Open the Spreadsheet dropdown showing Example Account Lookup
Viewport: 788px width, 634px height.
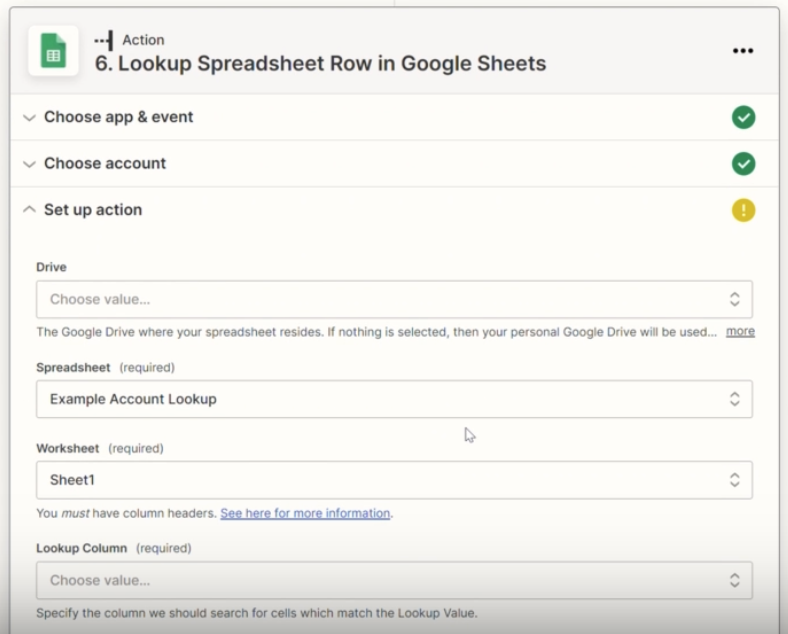coord(394,399)
